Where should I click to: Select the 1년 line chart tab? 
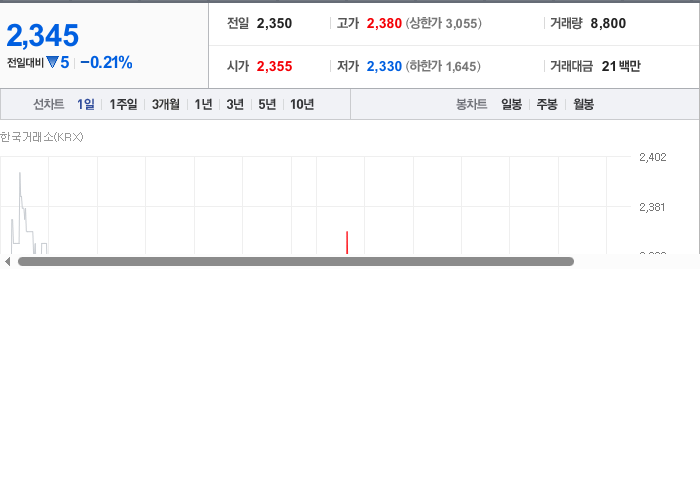(x=203, y=104)
